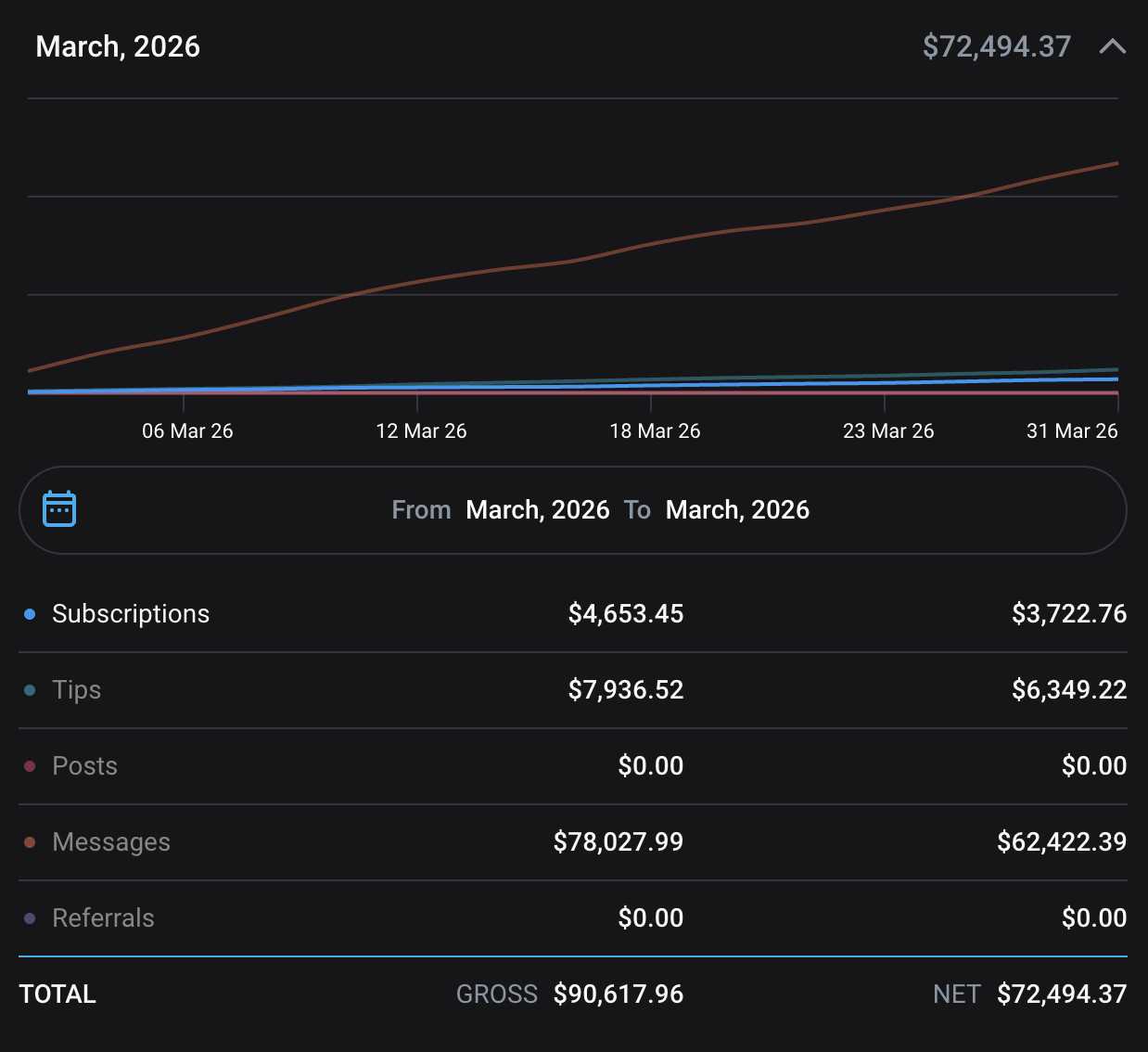Click the Posts gross amount $0.00

pos(651,766)
